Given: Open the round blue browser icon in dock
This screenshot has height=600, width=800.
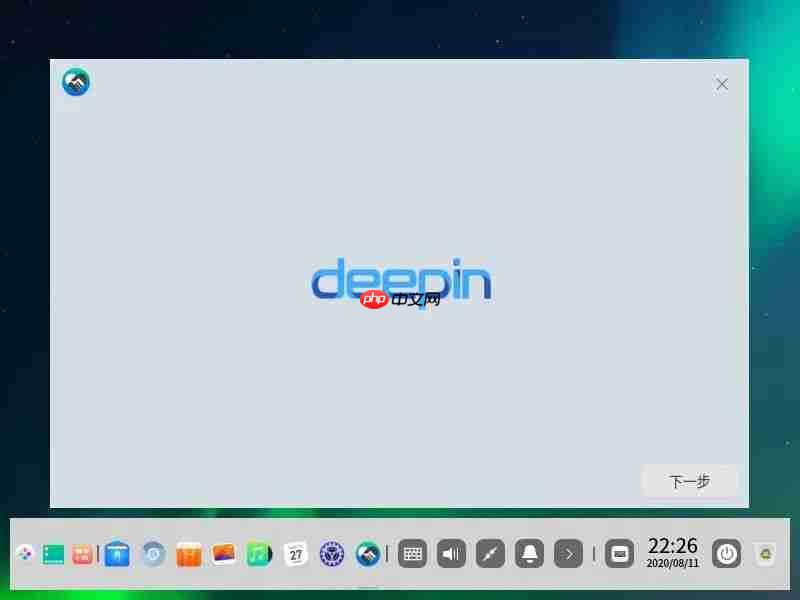Looking at the screenshot, I should click(x=153, y=554).
